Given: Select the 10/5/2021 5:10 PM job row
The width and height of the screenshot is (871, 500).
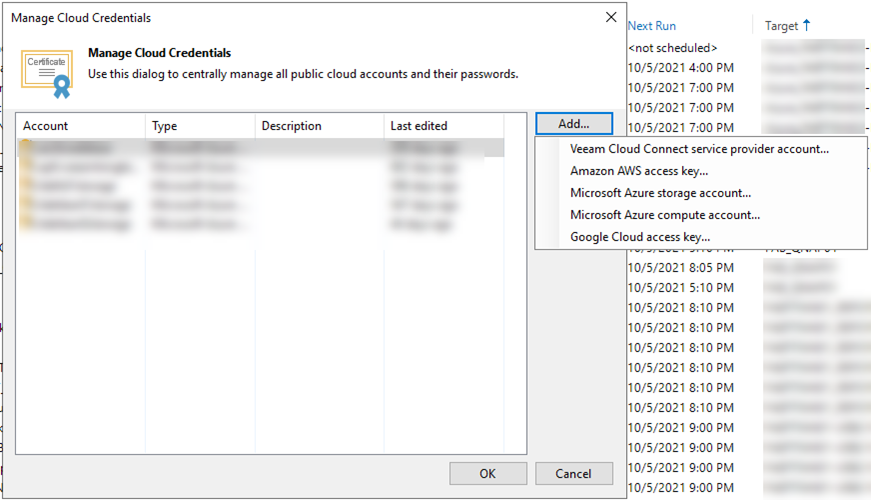Looking at the screenshot, I should point(680,288).
